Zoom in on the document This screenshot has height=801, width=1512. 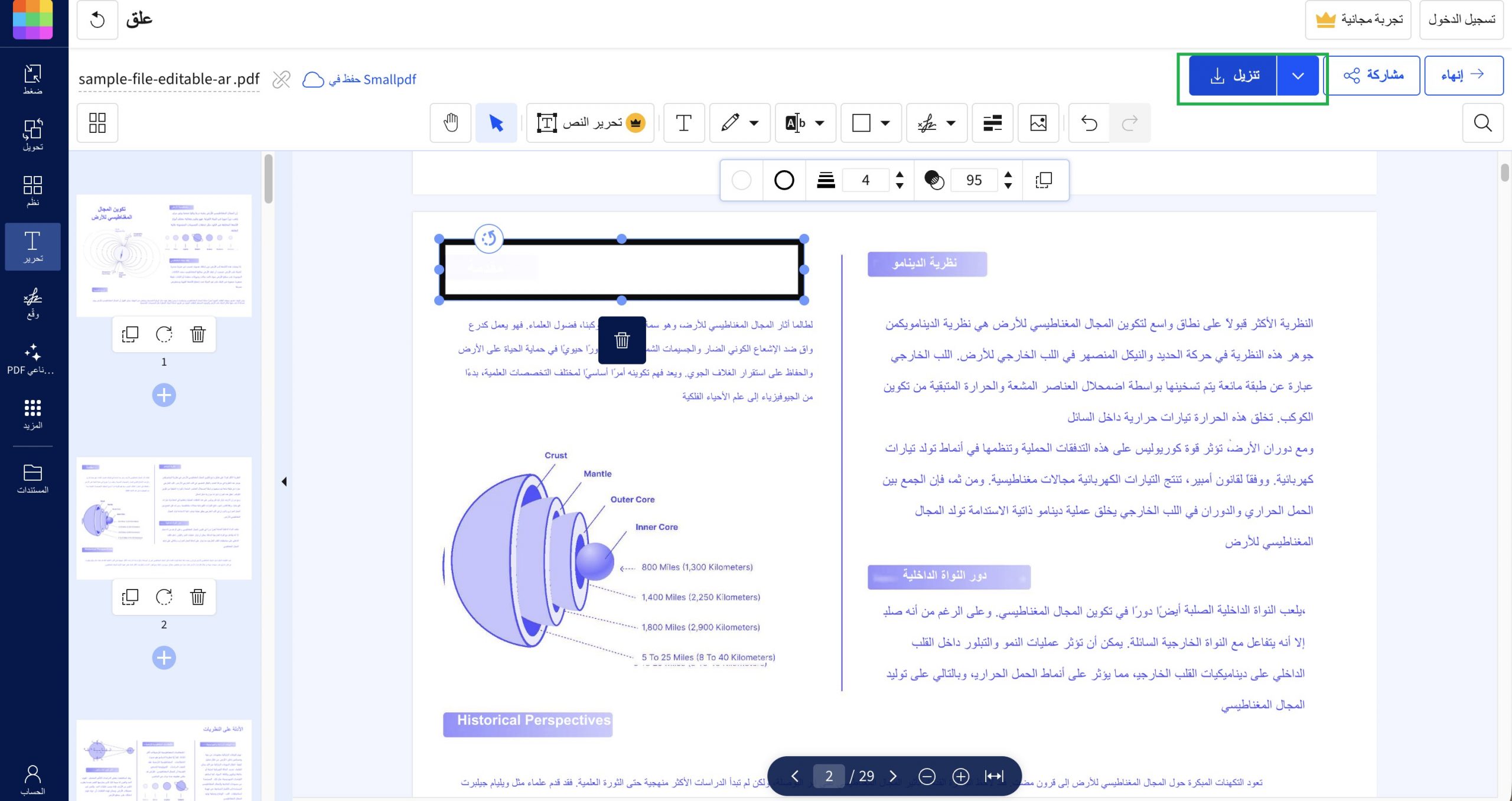(x=961, y=776)
